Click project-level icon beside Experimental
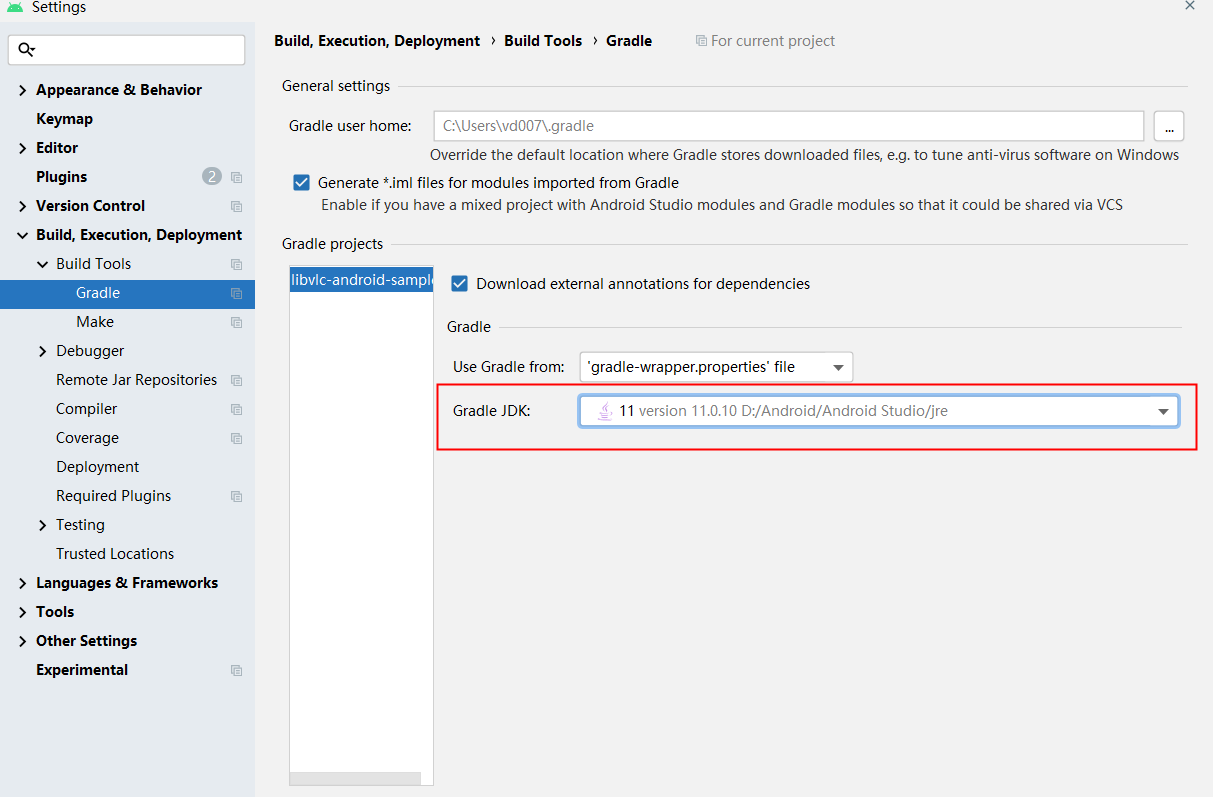Viewport: 1213px width, 797px height. [237, 670]
